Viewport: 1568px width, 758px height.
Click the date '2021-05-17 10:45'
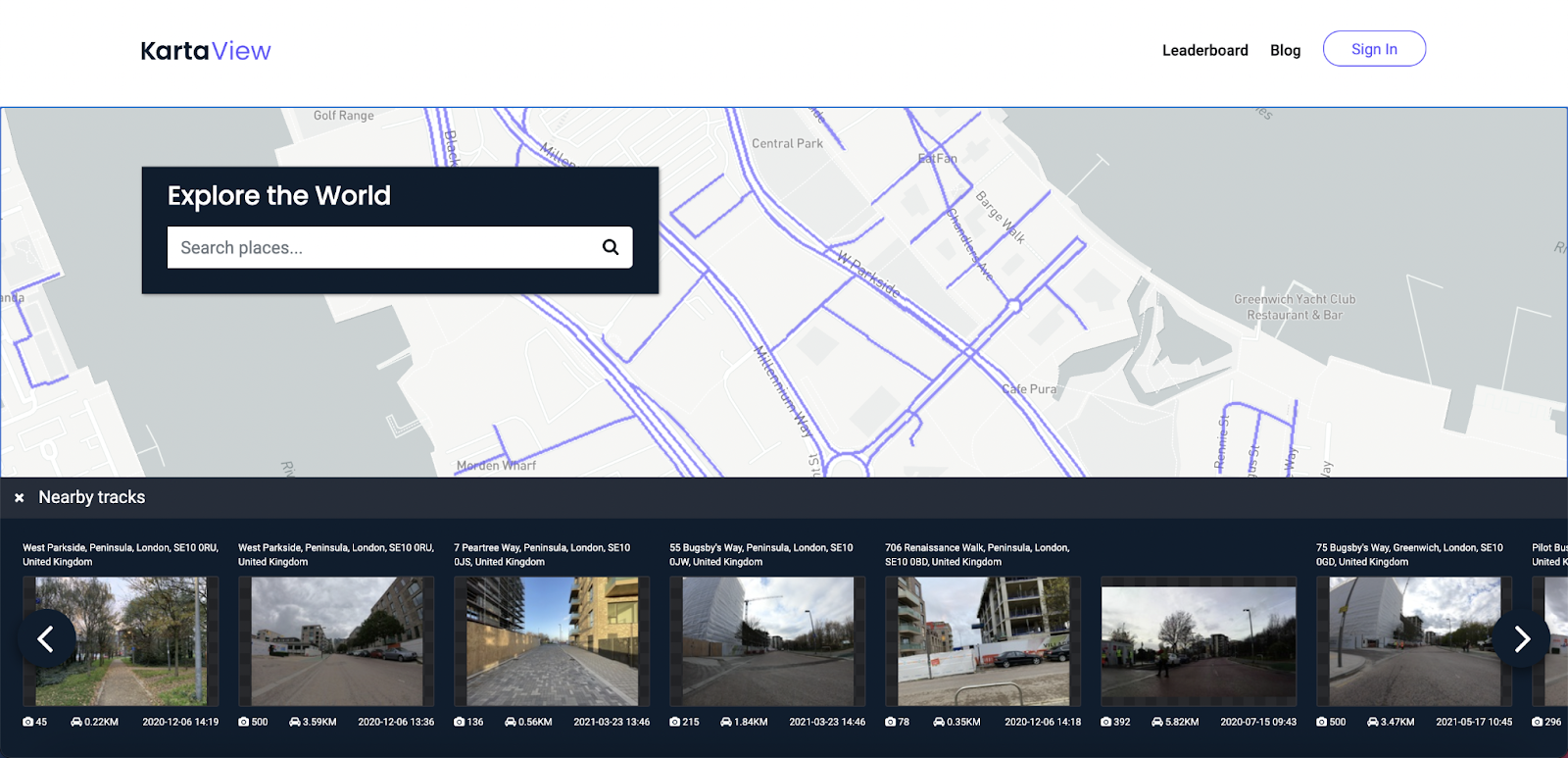tap(1474, 722)
